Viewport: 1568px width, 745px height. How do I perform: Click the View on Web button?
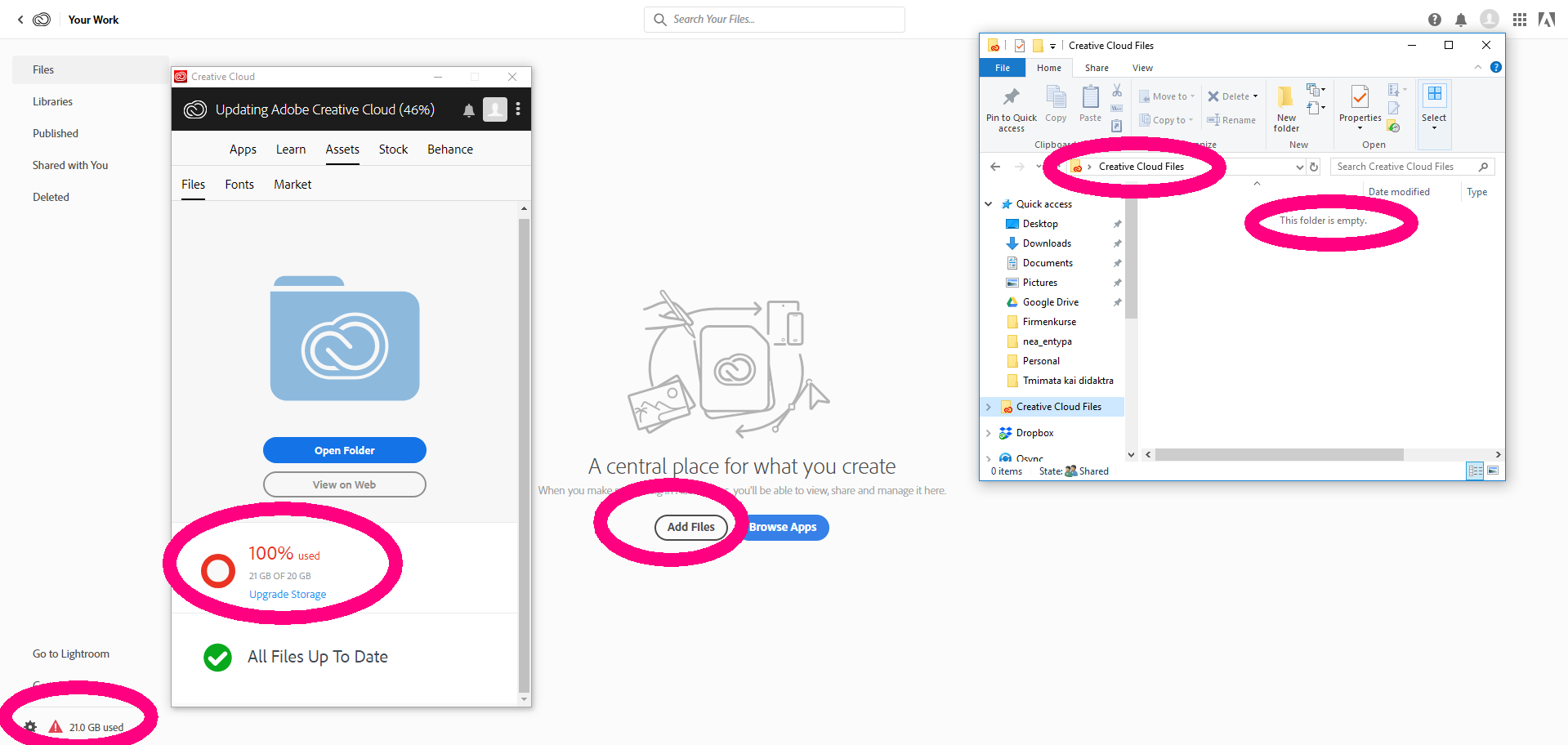pyautogui.click(x=345, y=484)
